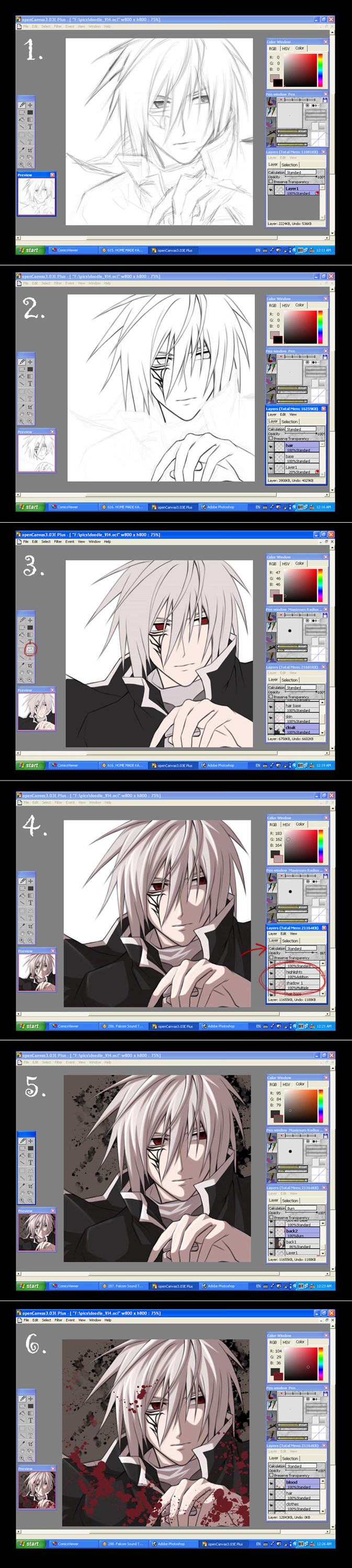Viewport: 352px width, 1568px height.
Task: Click layer list scroll-down arrow in step 4
Action: click(x=323, y=994)
